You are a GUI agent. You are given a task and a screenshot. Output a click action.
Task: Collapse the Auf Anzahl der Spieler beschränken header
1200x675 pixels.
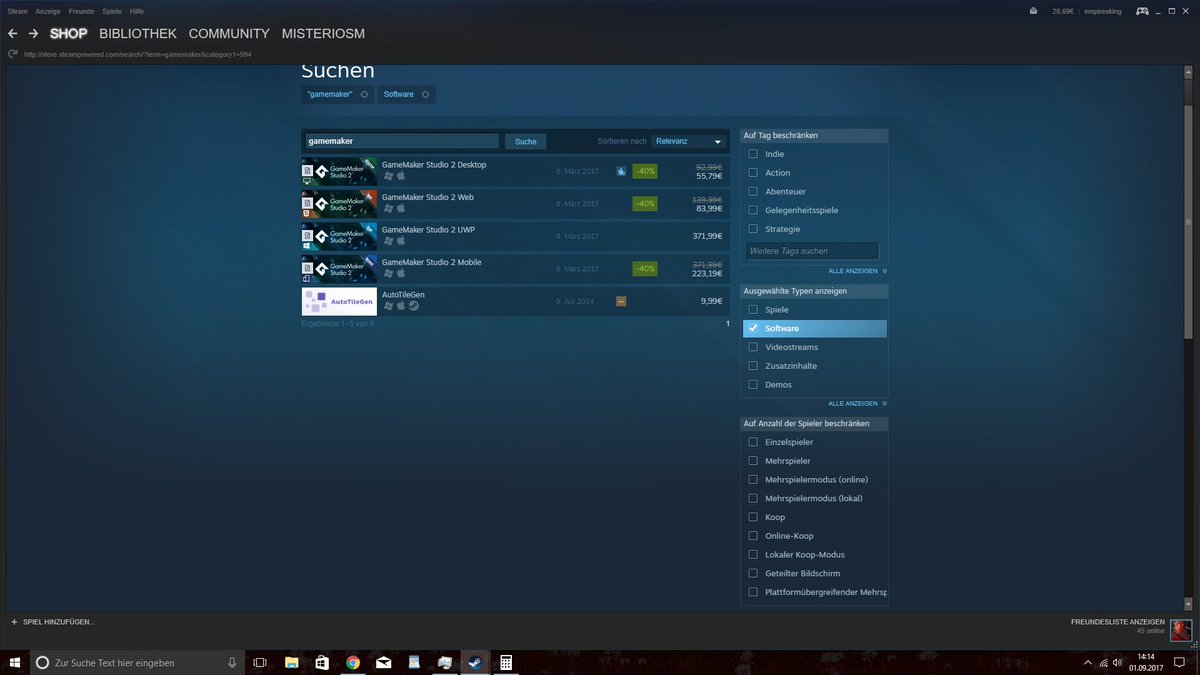pos(814,423)
